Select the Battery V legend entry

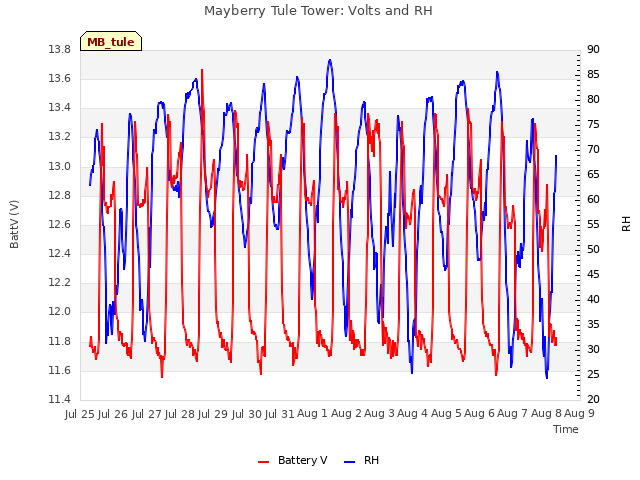(293, 460)
